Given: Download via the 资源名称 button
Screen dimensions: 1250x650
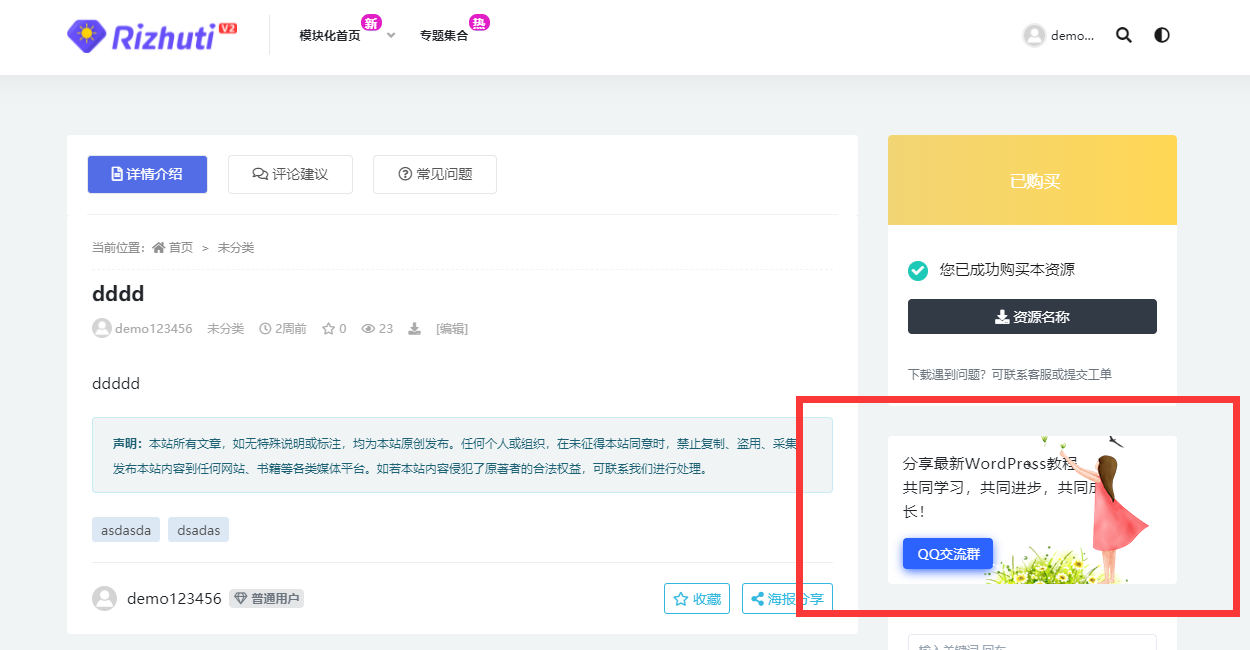Looking at the screenshot, I should coord(1032,317).
